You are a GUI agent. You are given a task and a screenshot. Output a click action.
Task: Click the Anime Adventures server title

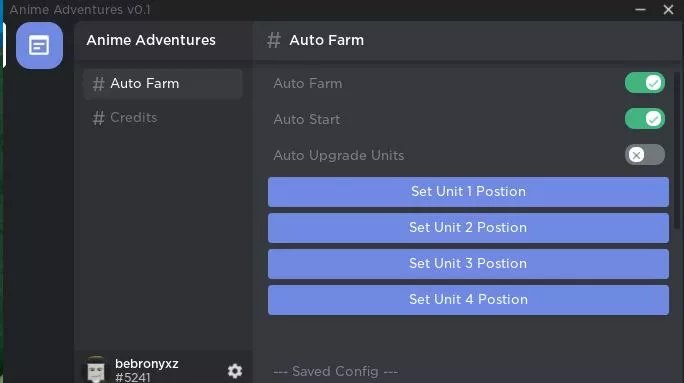pos(151,40)
